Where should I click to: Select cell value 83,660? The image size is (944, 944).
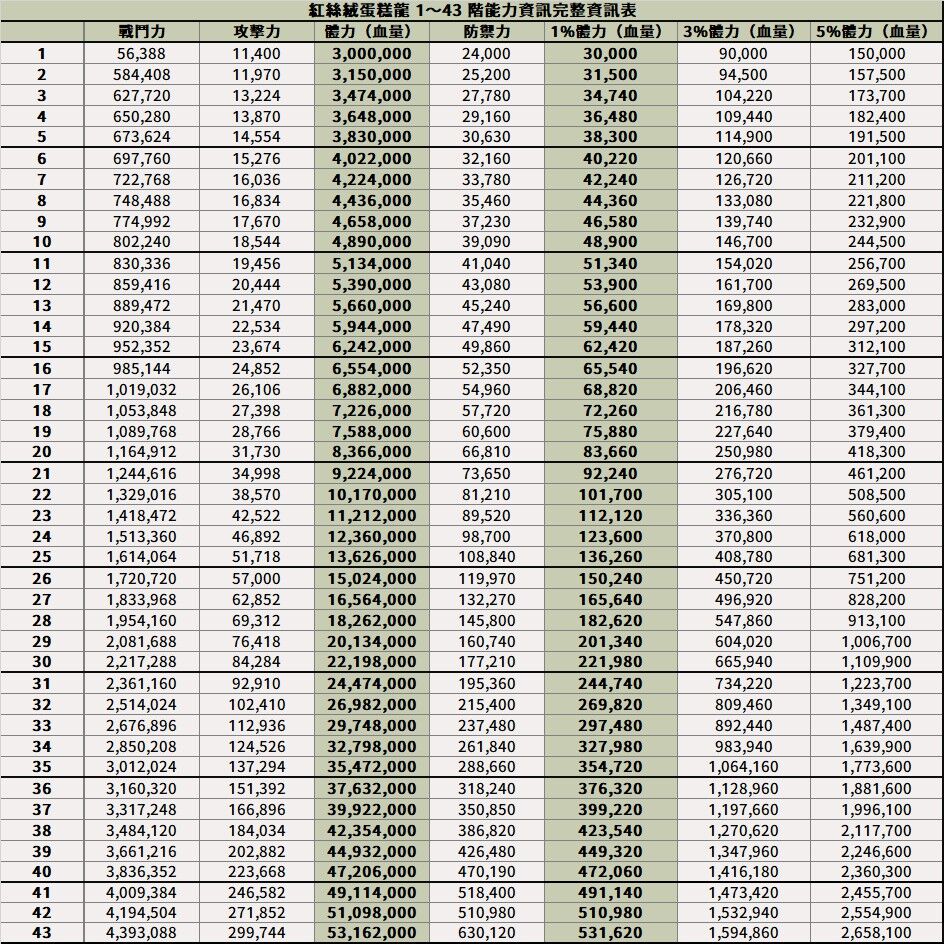point(610,452)
